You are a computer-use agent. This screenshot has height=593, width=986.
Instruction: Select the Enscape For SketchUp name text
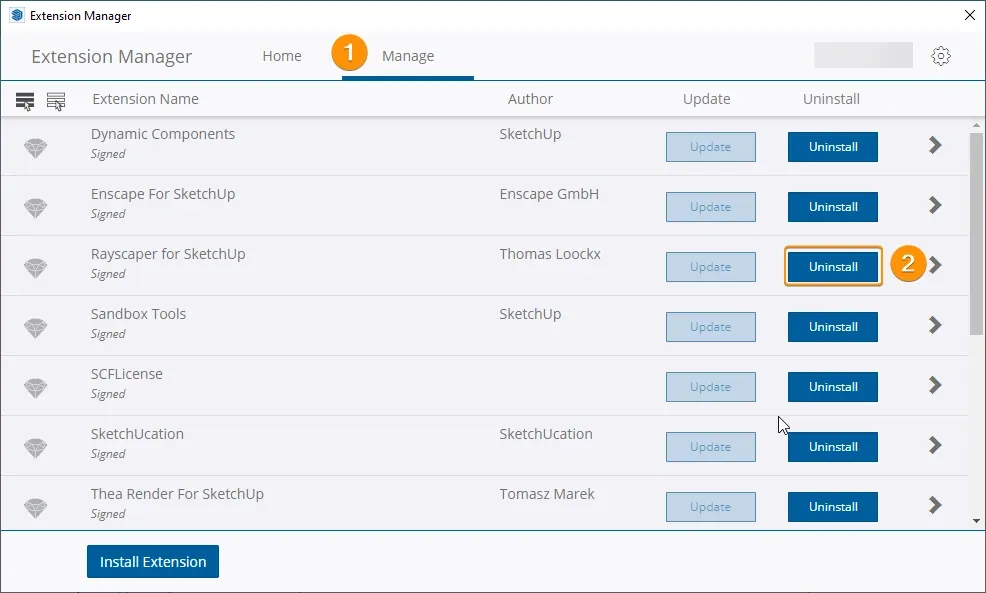tap(163, 194)
